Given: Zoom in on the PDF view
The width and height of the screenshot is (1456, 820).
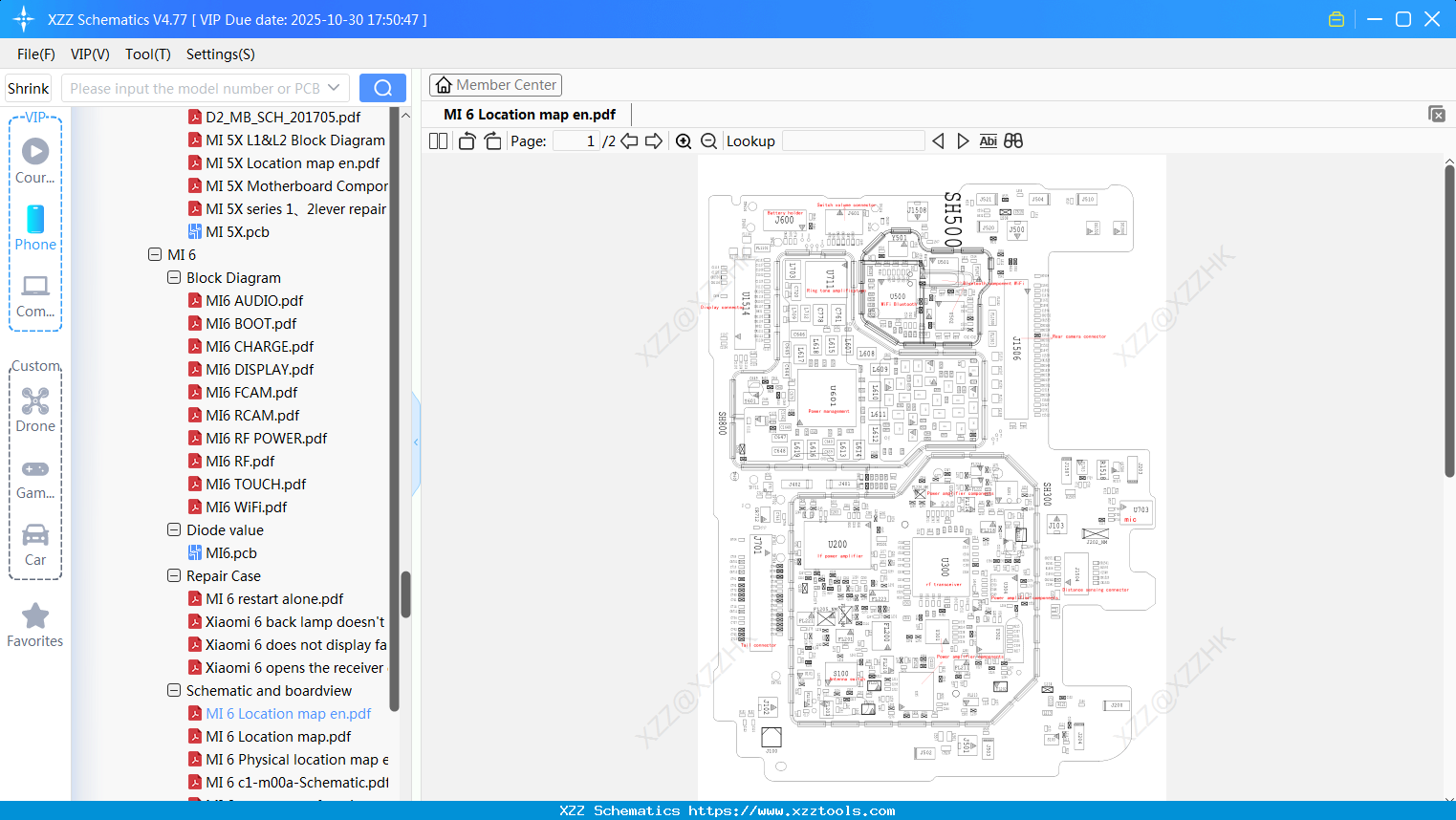Looking at the screenshot, I should coord(684,140).
